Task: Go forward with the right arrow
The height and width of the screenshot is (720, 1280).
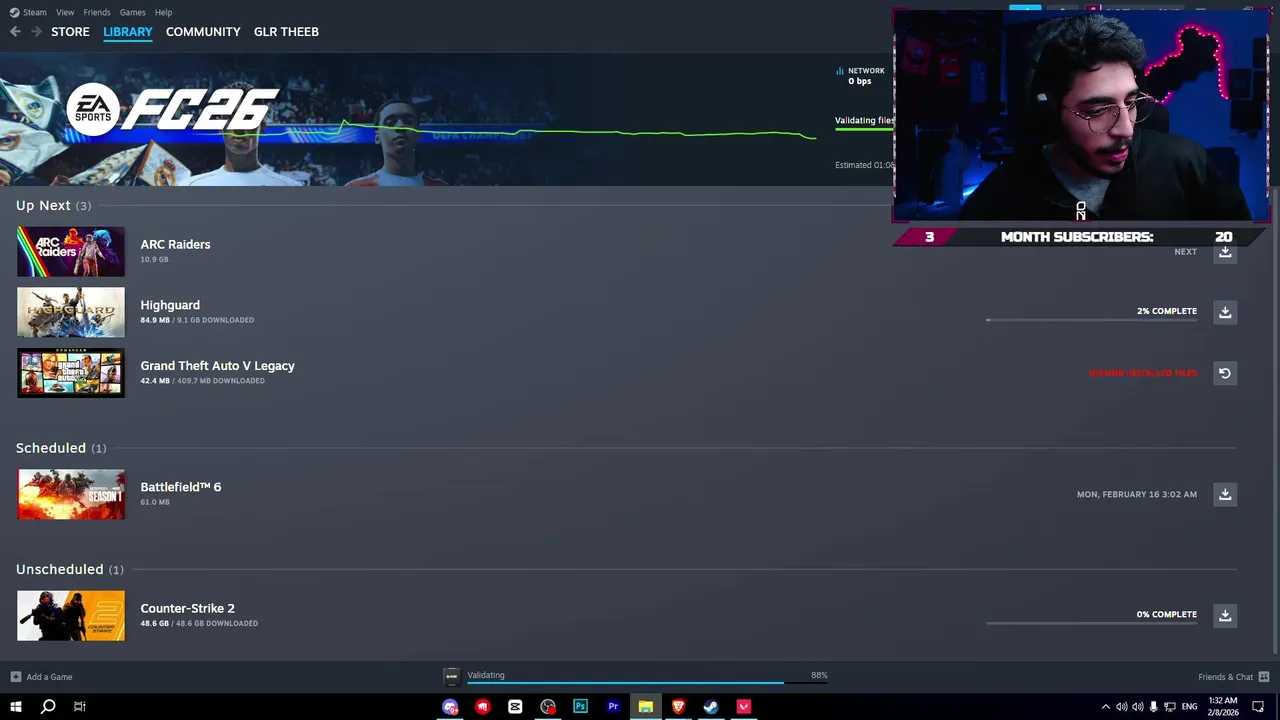Action: click(37, 32)
